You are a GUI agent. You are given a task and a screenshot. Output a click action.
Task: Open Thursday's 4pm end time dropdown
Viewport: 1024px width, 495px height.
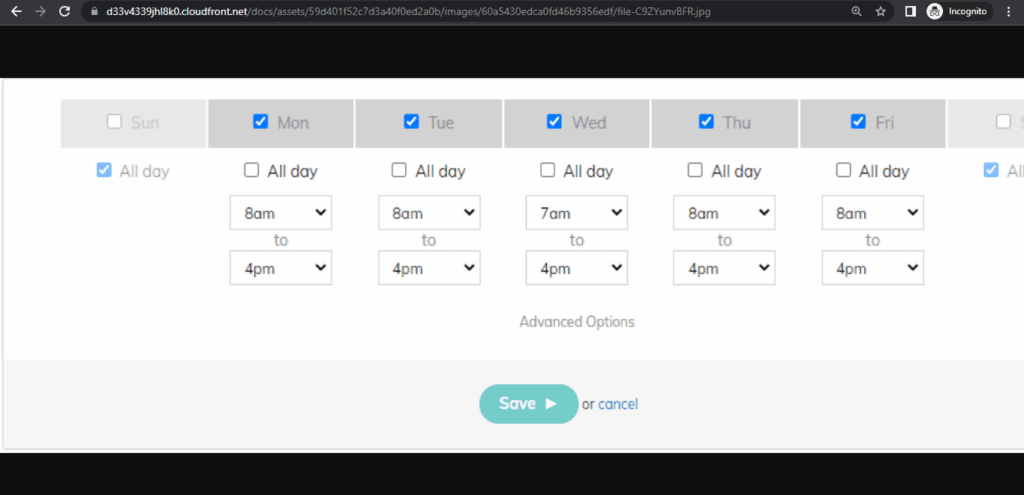point(724,268)
